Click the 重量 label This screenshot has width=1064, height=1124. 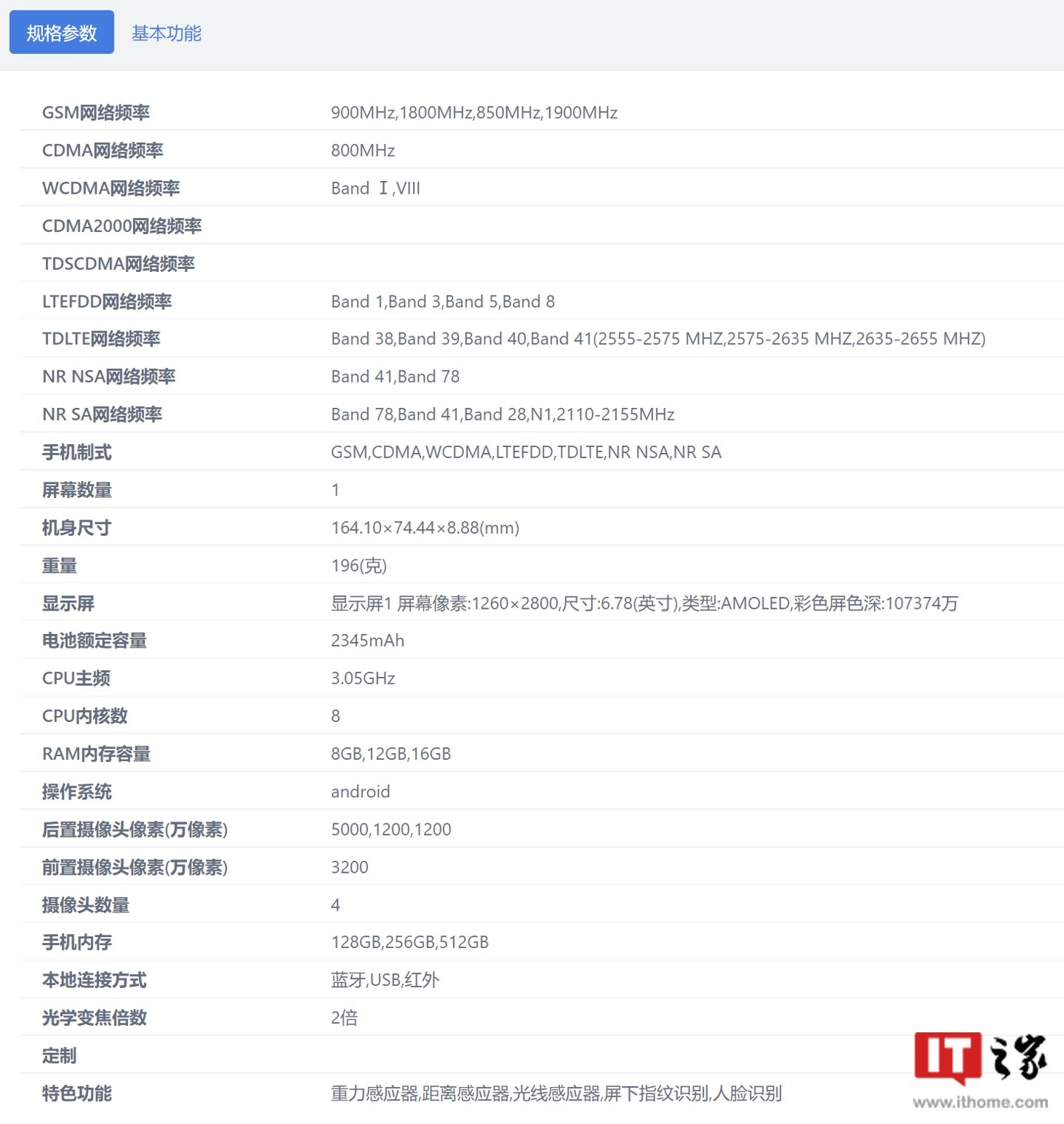[59, 565]
